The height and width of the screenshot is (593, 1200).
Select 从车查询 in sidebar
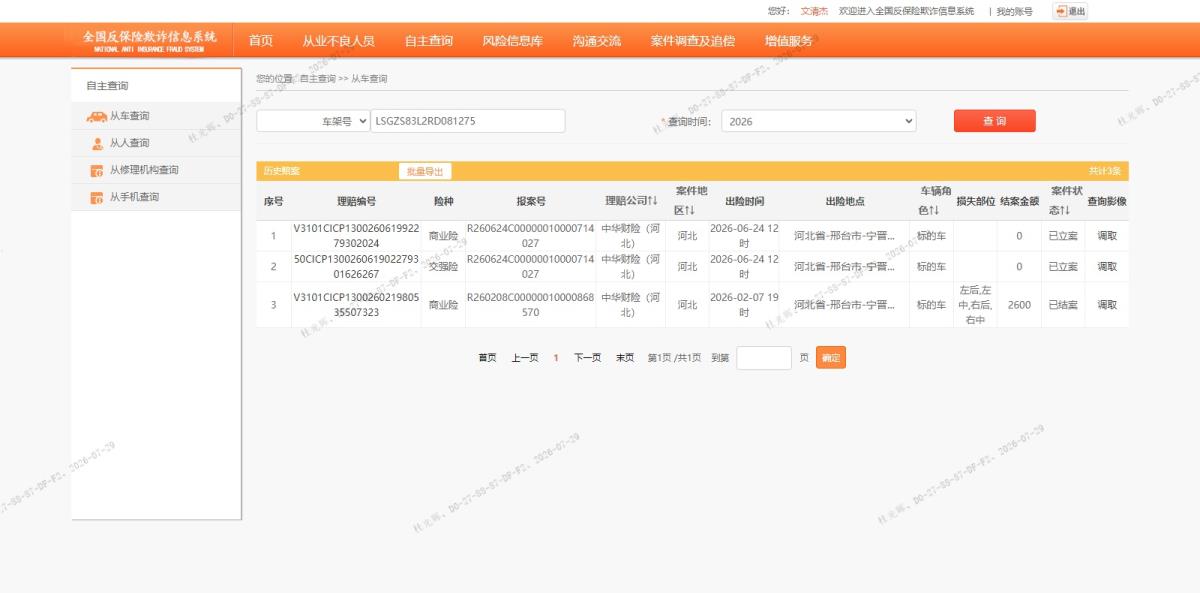click(x=129, y=117)
